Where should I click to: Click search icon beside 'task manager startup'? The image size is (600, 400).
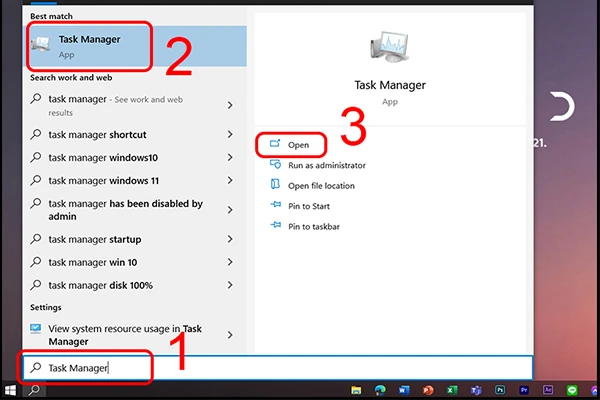pyautogui.click(x=36, y=239)
